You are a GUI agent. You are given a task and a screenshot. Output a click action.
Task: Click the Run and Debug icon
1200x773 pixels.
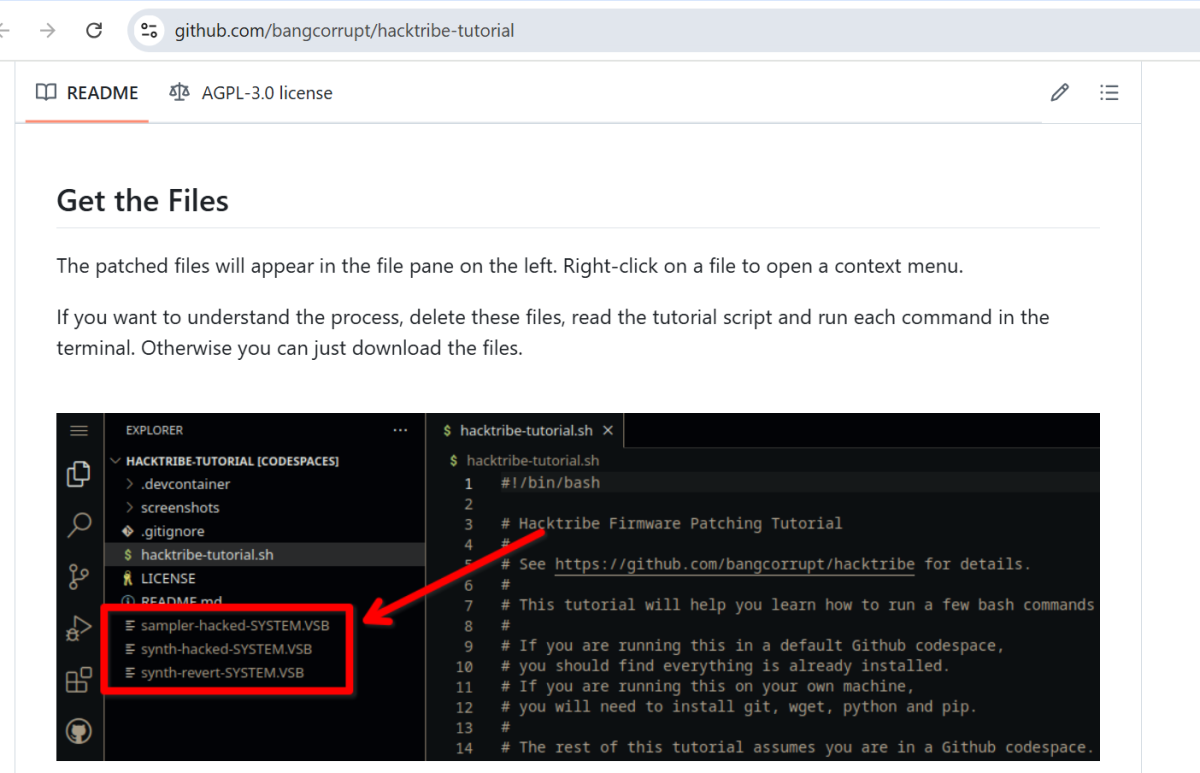pyautogui.click(x=79, y=628)
